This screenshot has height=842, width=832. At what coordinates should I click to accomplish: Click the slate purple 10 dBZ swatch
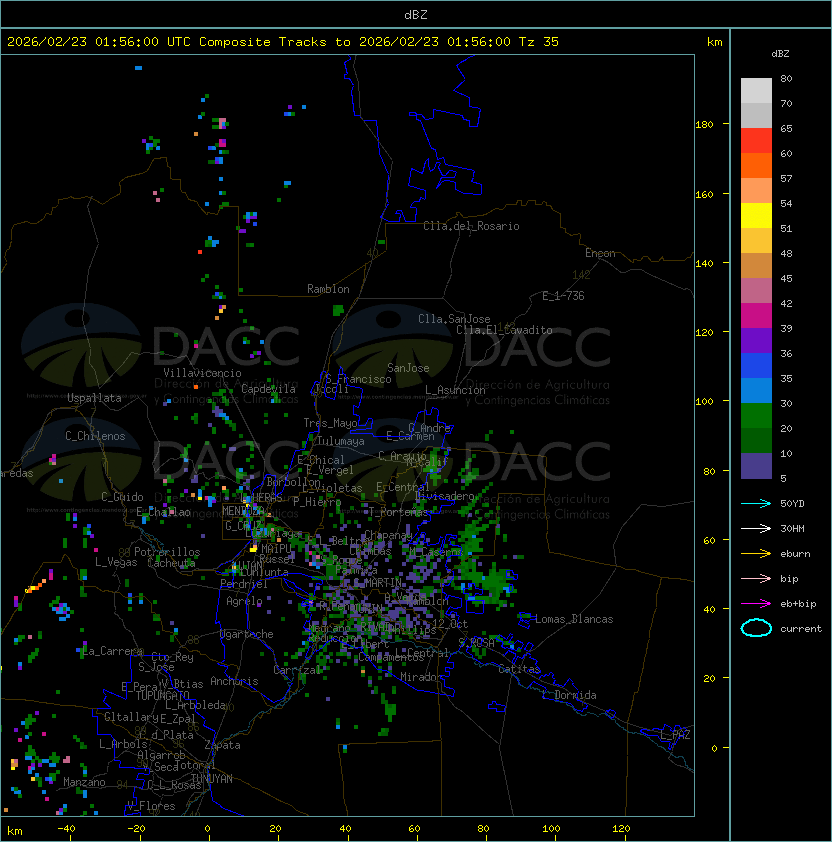point(756,466)
